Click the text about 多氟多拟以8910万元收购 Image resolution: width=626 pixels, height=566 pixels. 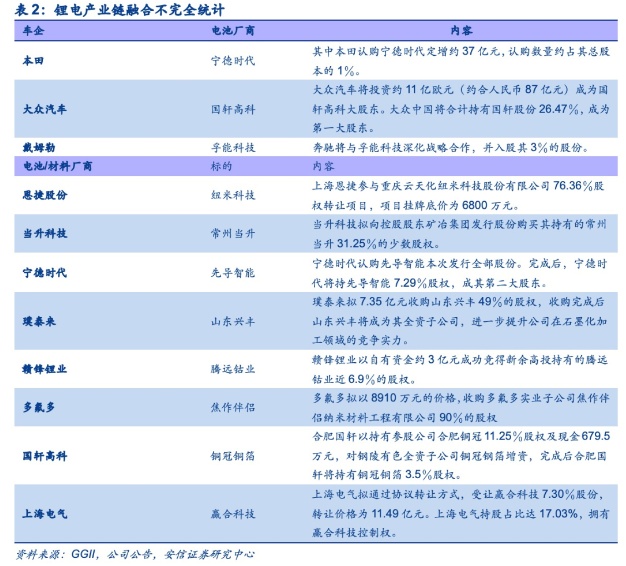point(461,408)
